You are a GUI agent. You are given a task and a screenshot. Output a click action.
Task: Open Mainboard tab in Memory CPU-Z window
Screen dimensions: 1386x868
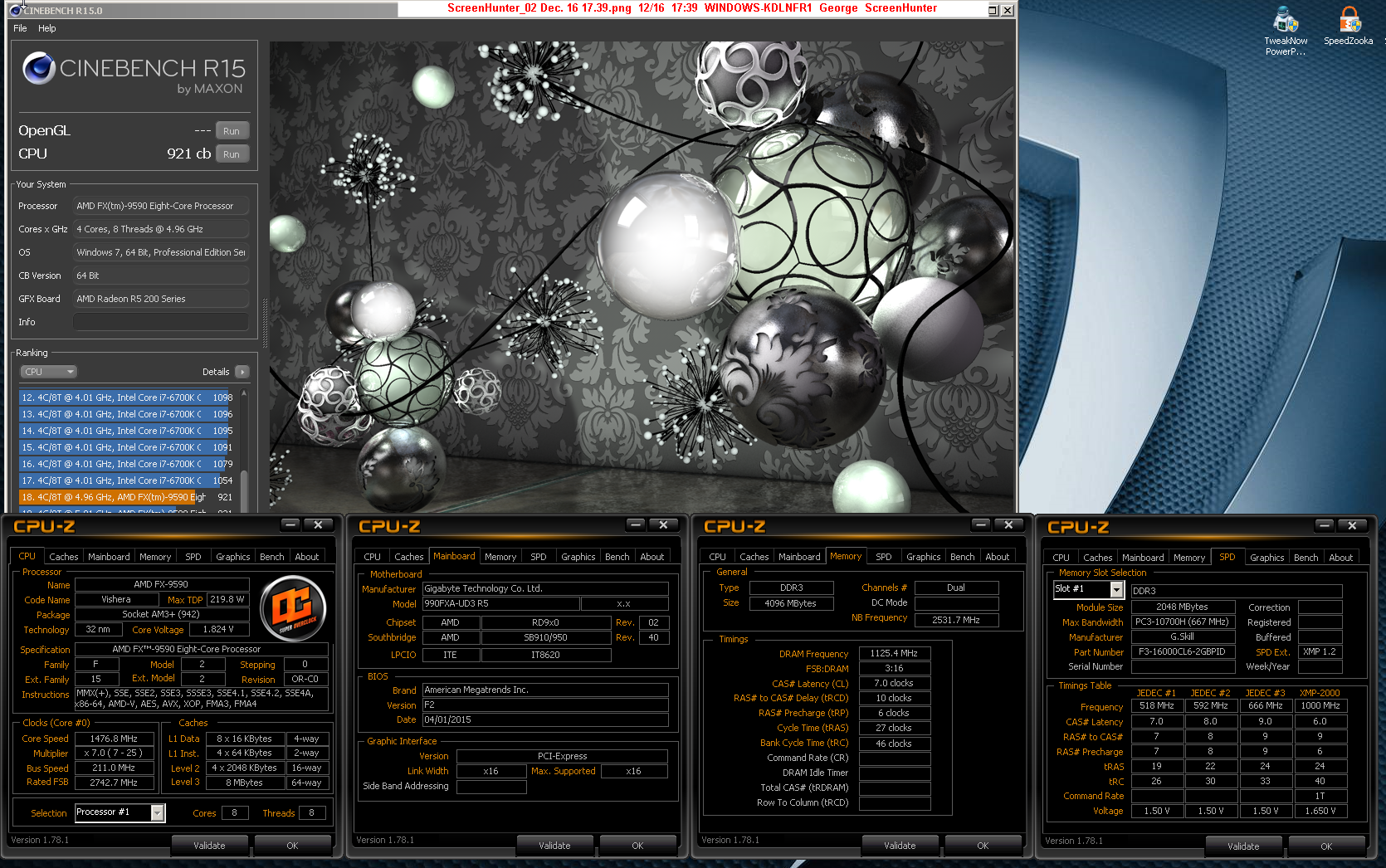coord(799,557)
